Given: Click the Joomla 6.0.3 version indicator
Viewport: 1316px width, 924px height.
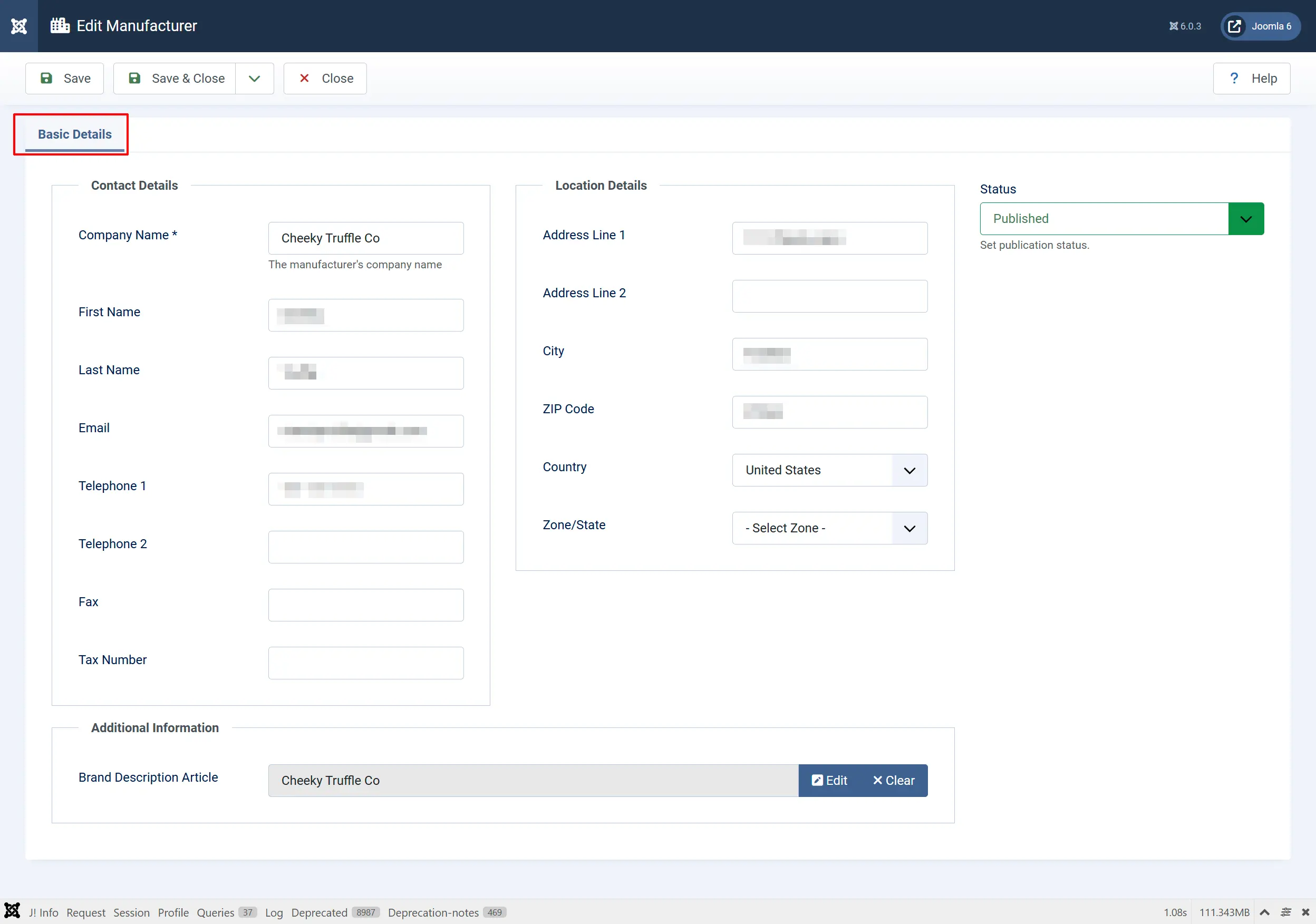Looking at the screenshot, I should (x=1185, y=26).
